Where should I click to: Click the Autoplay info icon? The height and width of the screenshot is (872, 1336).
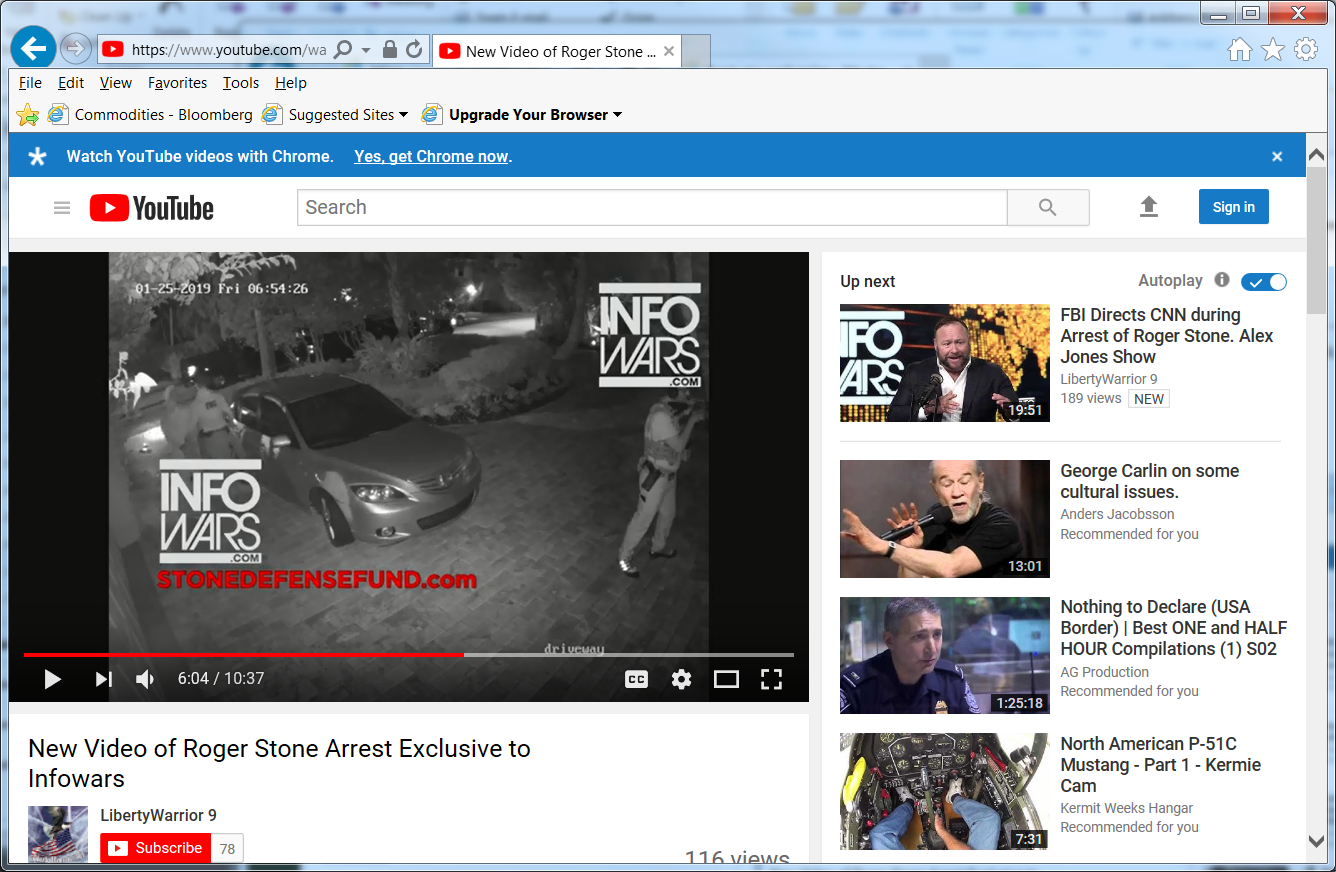[1222, 280]
